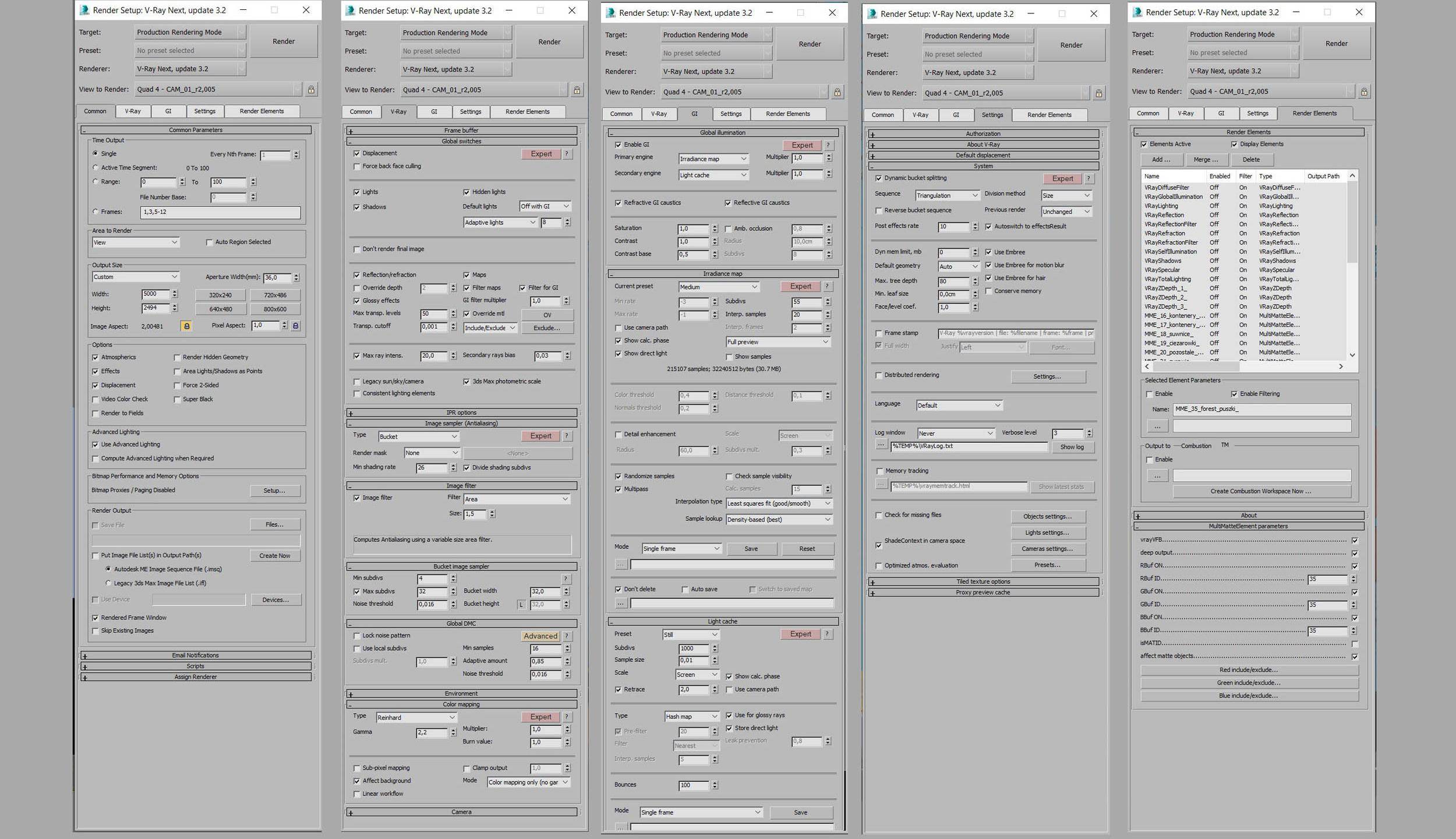Toggle View to Render lock in Render Elements window

(1364, 91)
